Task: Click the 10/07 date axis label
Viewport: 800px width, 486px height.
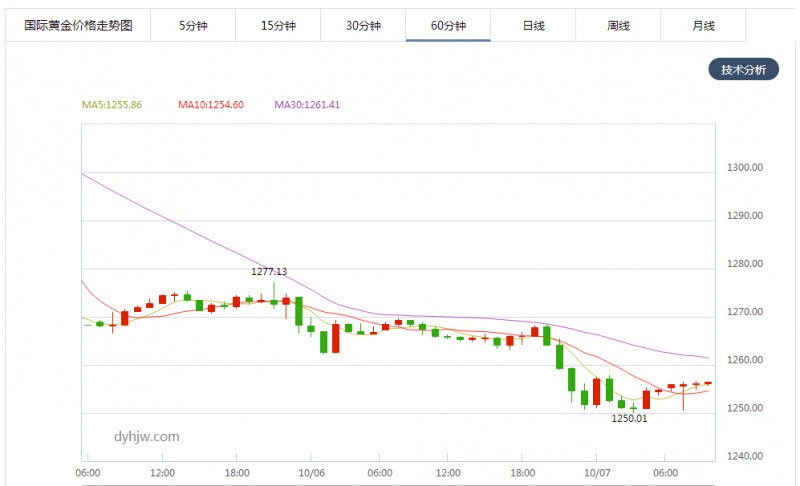Action: (x=597, y=473)
